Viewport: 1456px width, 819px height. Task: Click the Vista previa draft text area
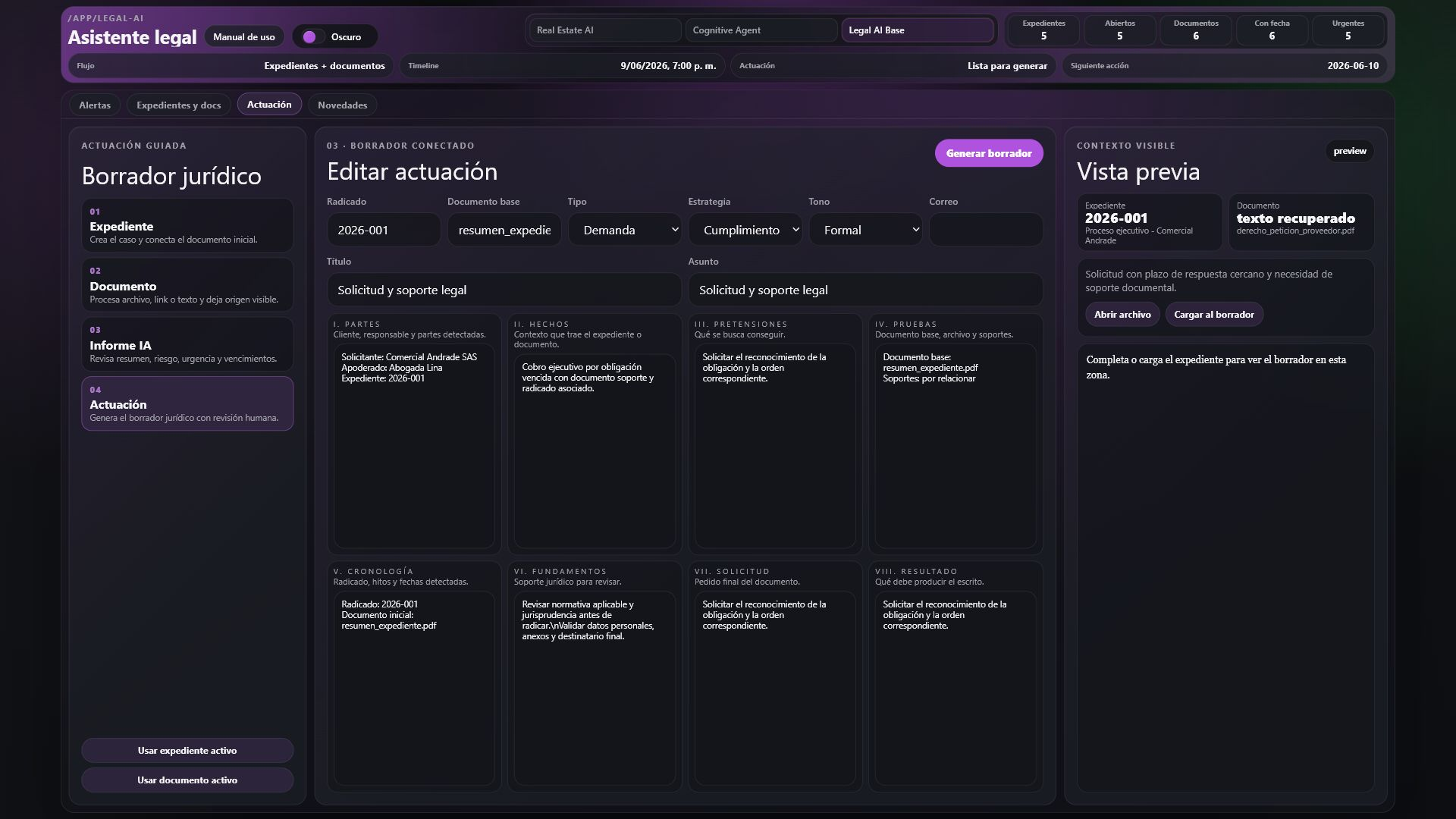coord(1225,568)
